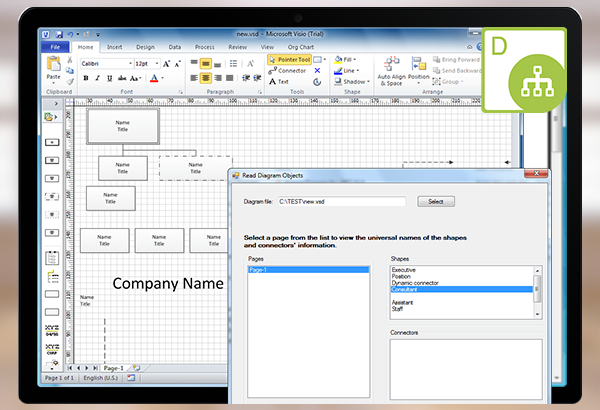Switch to the Process ribbon tab

[x=205, y=47]
